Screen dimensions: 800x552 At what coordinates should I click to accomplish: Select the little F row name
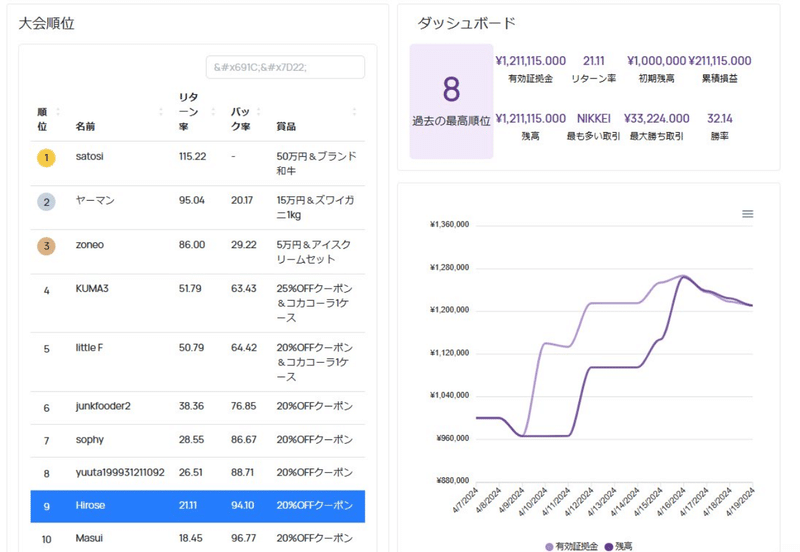(x=89, y=347)
